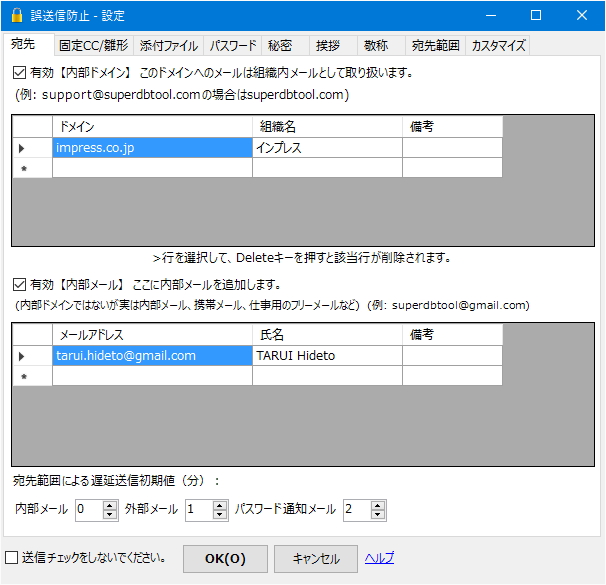Enable 送信チェックをしないでください checkbox

[x=11, y=558]
